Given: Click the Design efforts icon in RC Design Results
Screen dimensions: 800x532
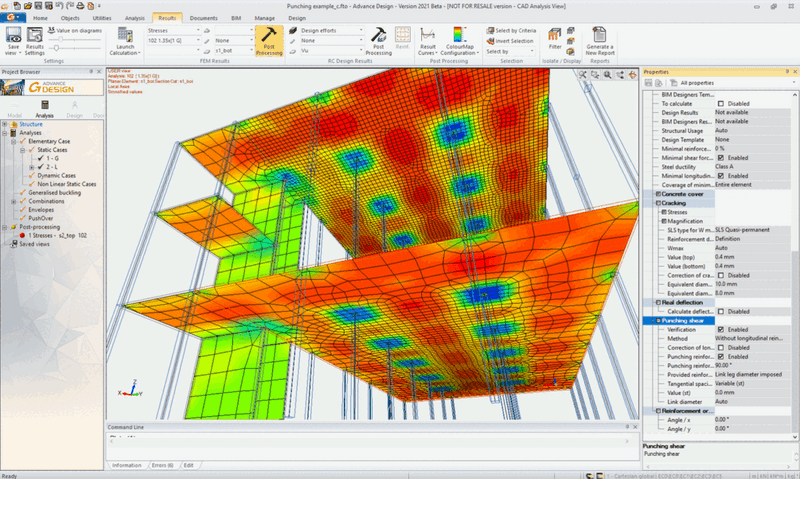Looking at the screenshot, I should click(293, 31).
